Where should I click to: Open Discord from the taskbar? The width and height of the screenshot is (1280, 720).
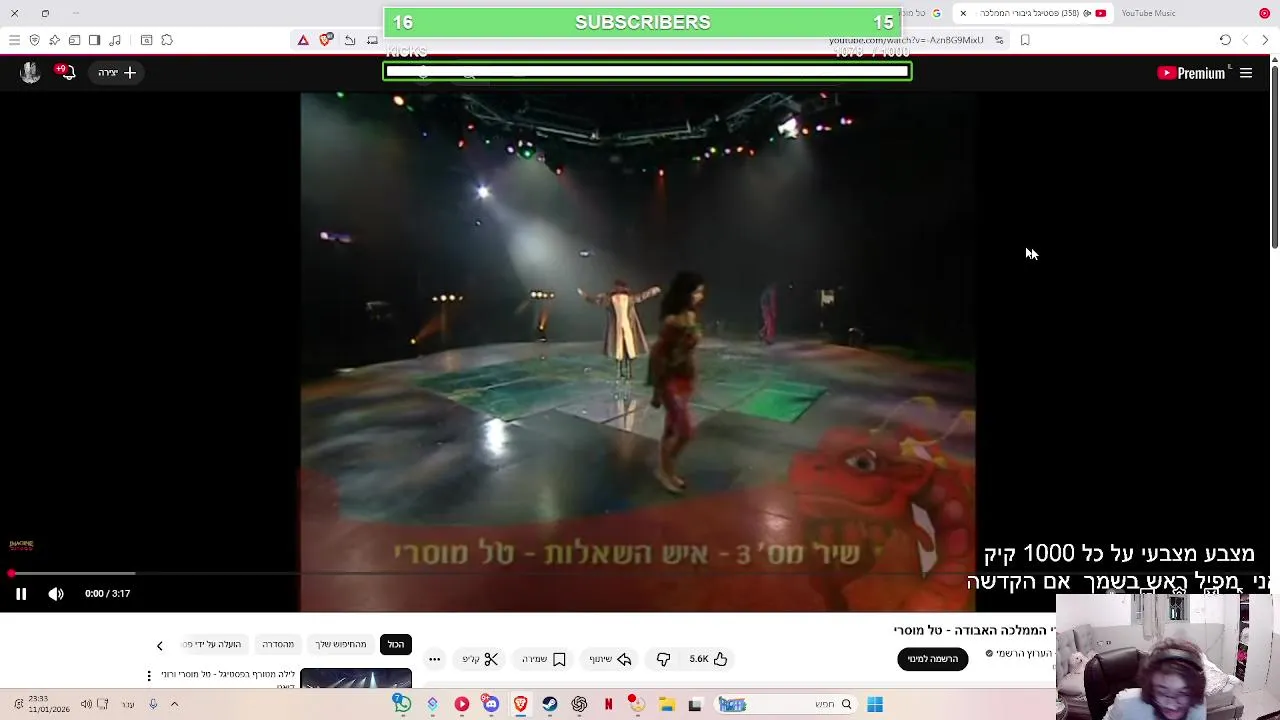coord(491,704)
